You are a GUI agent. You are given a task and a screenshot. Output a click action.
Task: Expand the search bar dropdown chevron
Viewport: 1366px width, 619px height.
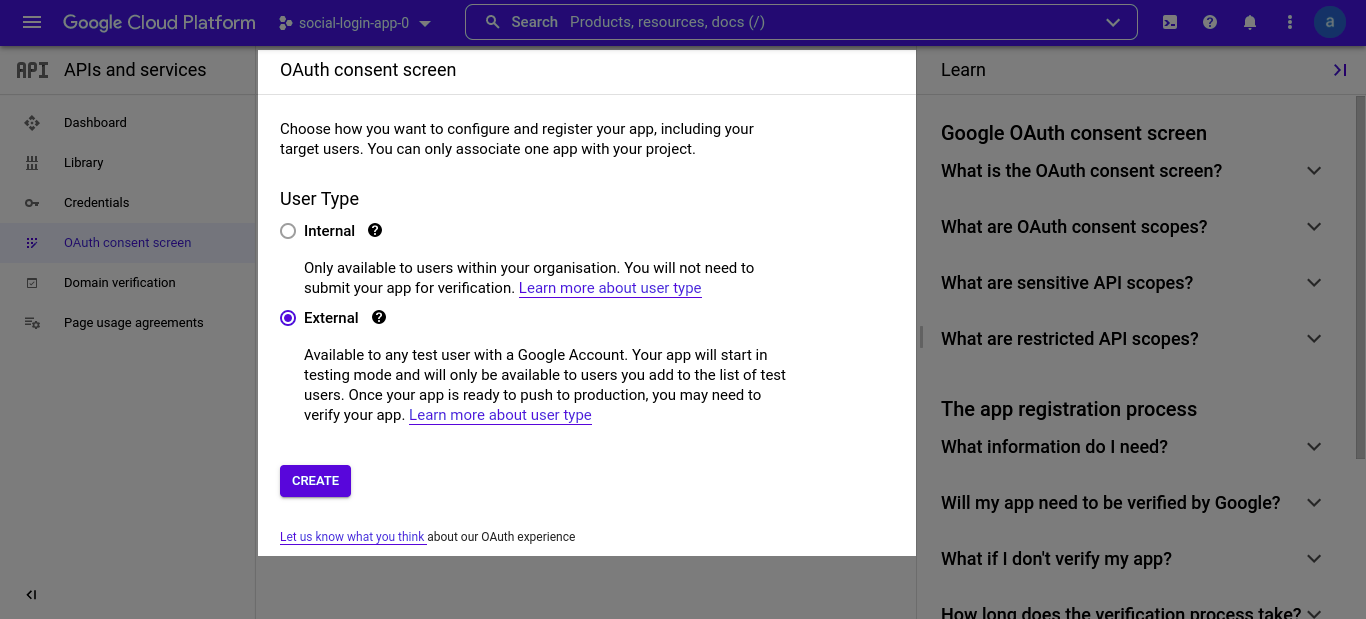1114,23
